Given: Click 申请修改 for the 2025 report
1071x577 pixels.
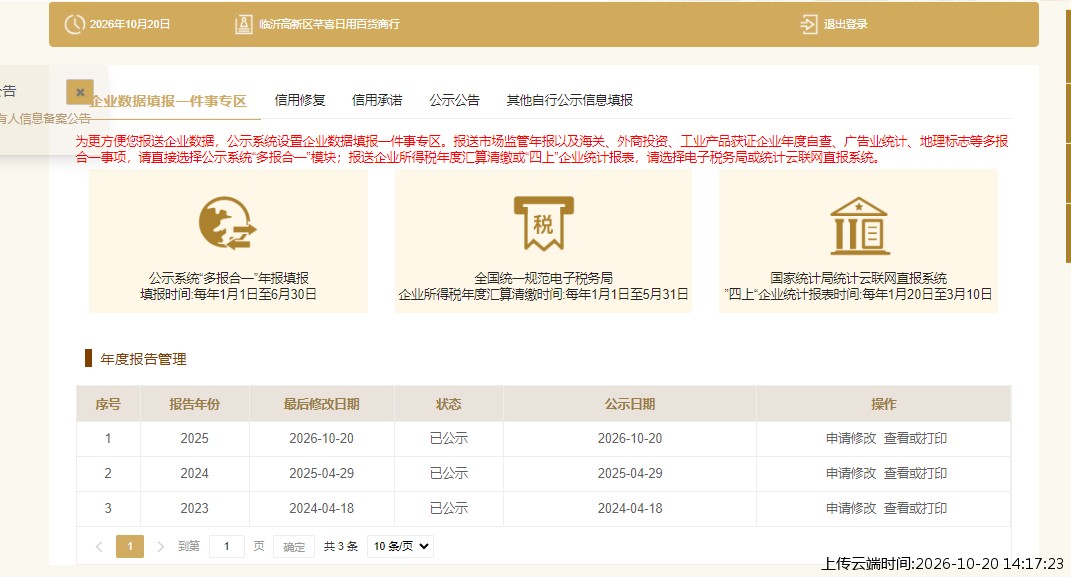Looking at the screenshot, I should point(850,438).
